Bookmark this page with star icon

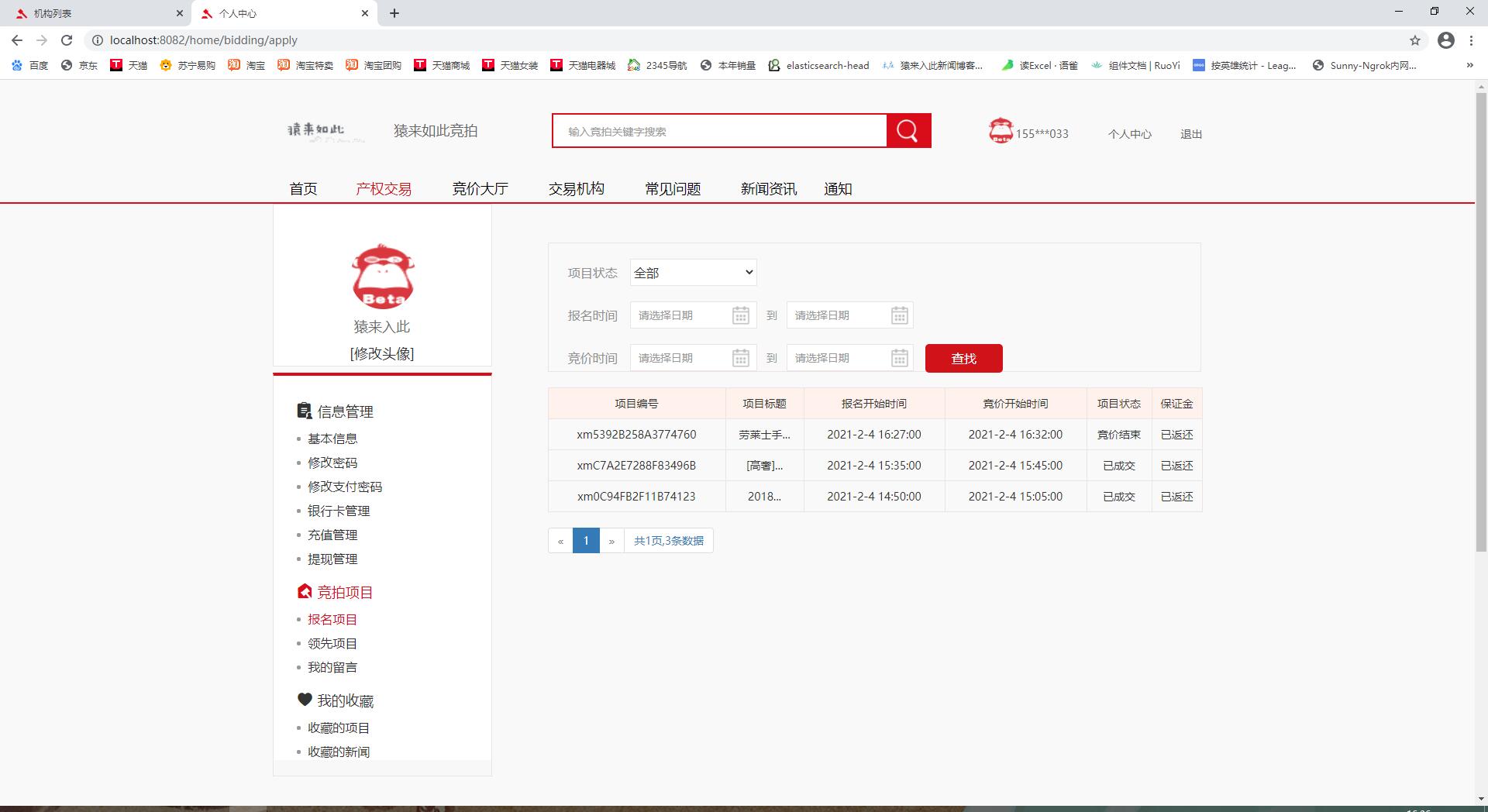(x=1415, y=40)
